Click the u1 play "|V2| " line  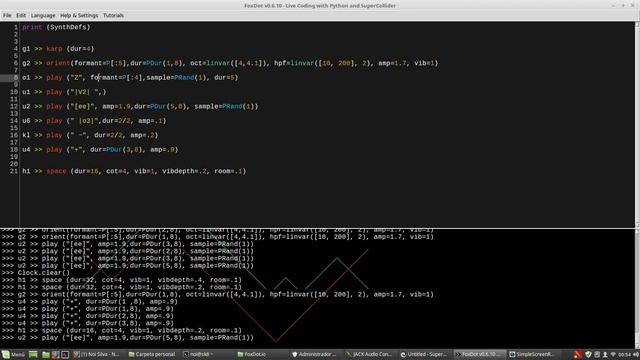(64, 92)
